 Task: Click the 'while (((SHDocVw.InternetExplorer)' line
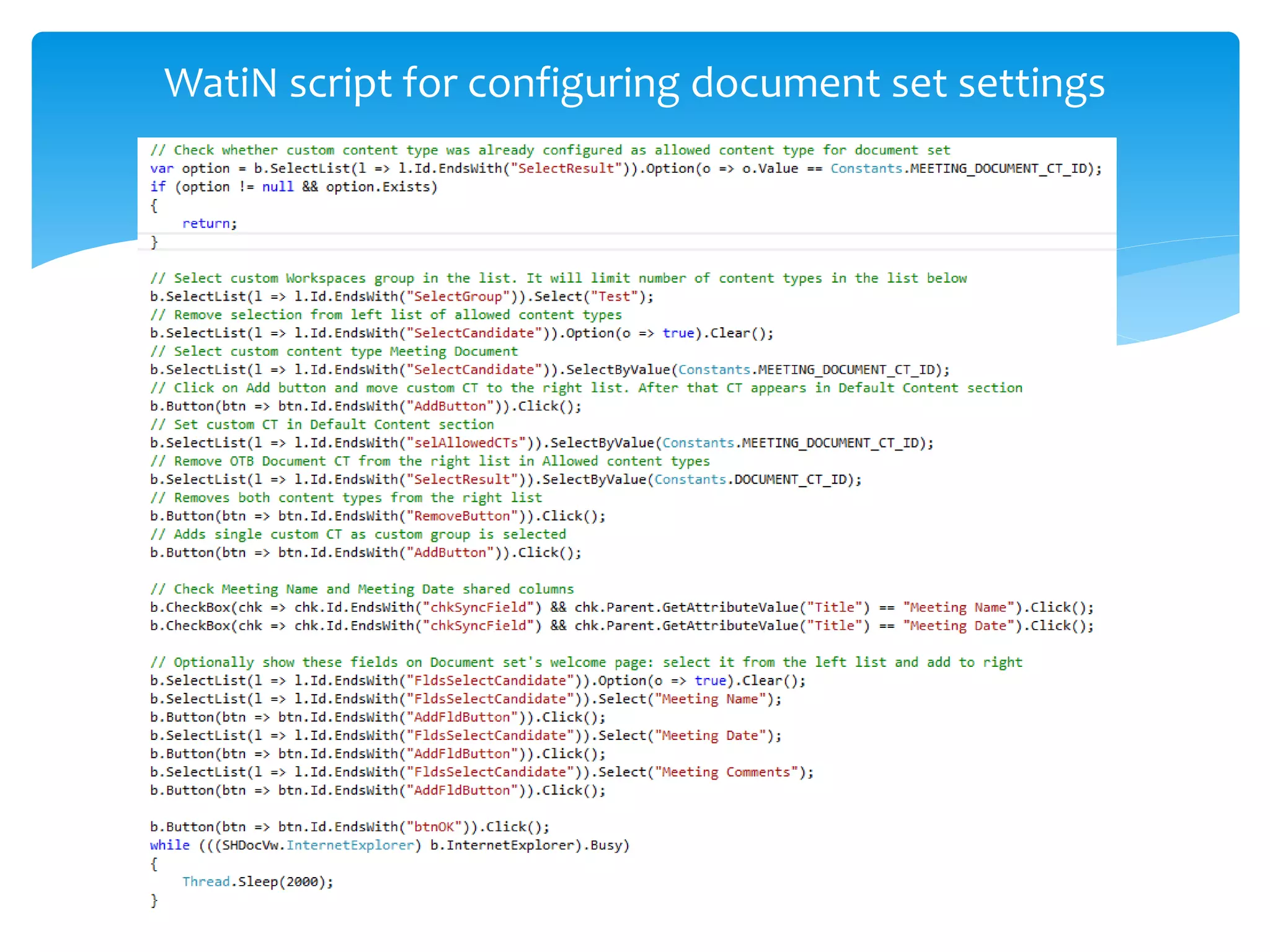[x=390, y=845]
